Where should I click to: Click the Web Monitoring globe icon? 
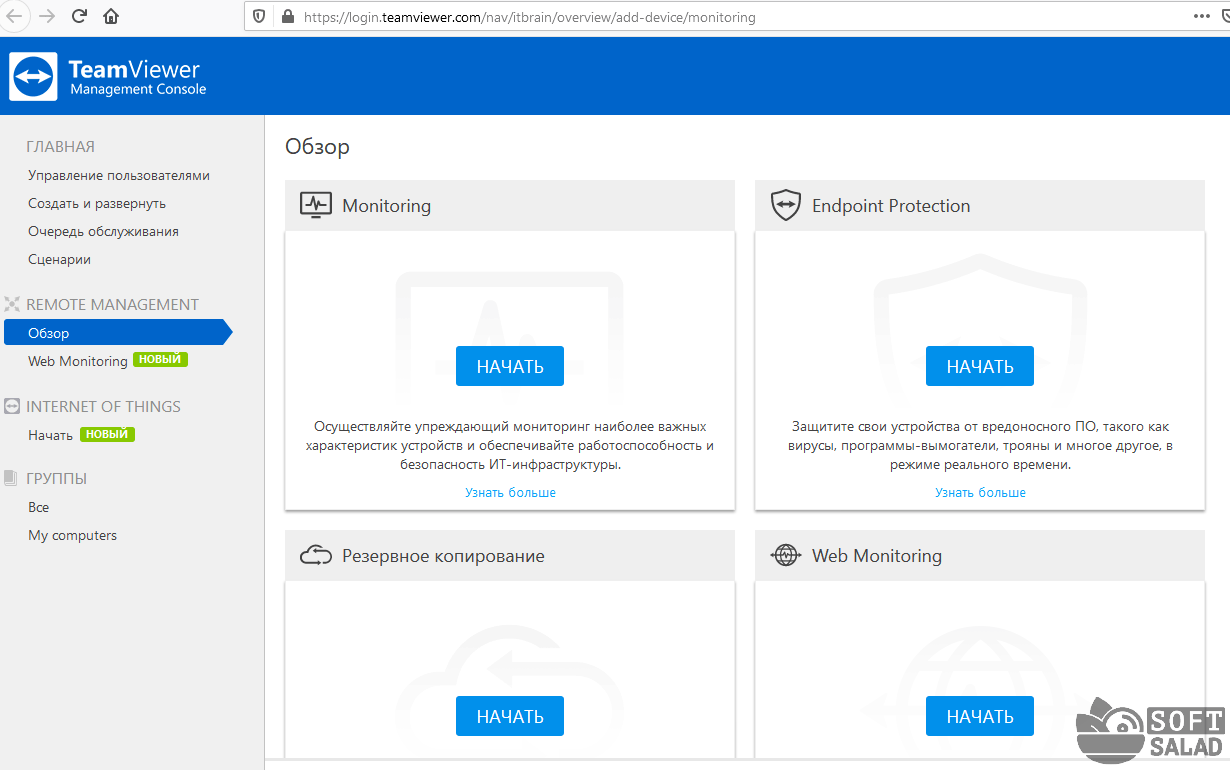786,555
